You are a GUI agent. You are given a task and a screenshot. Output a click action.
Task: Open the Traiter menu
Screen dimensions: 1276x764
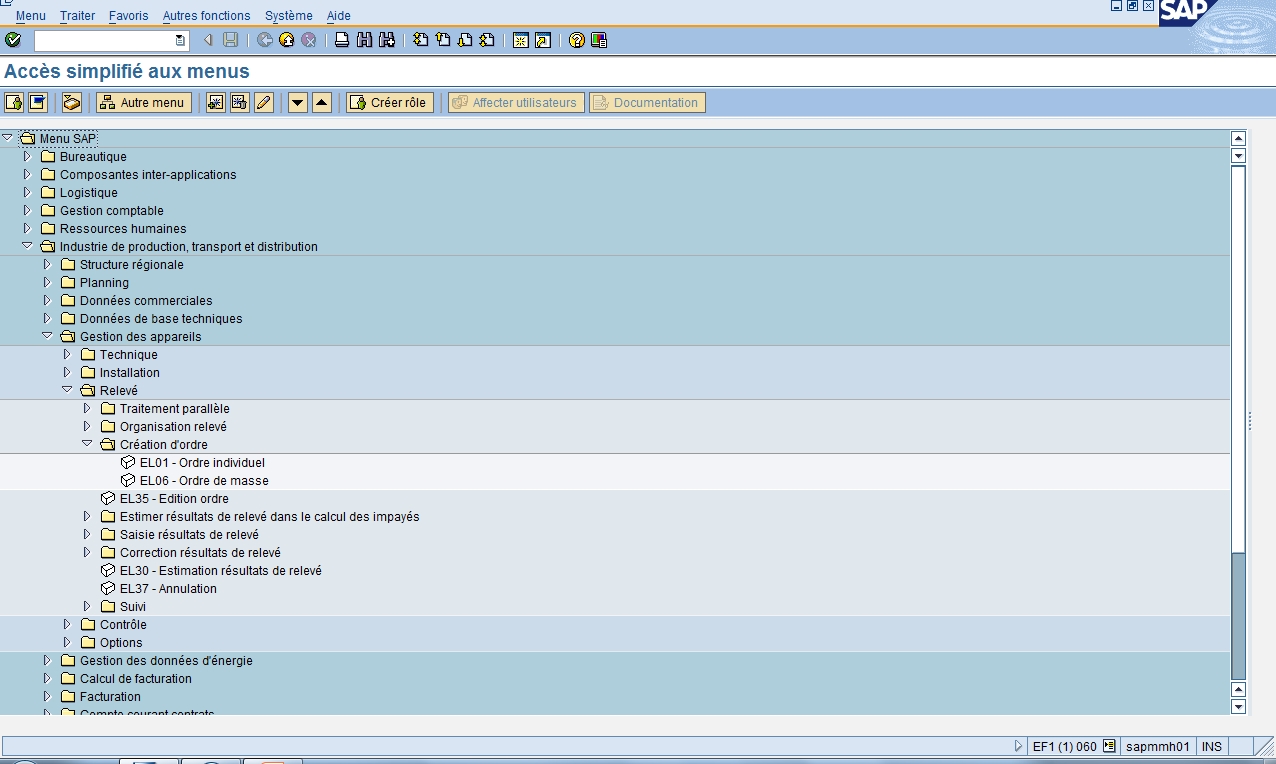77,16
